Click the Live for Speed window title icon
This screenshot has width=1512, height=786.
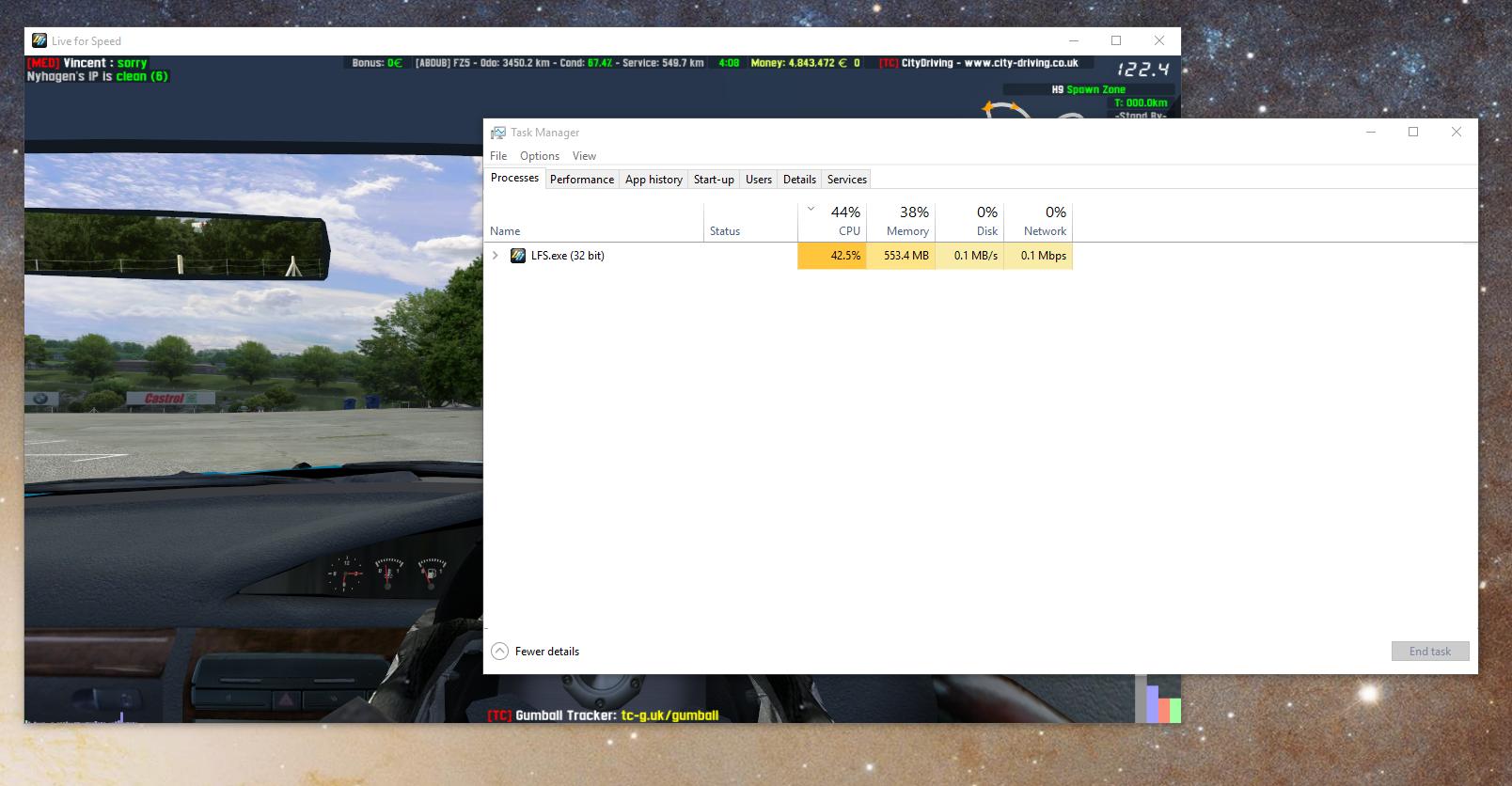(x=39, y=40)
